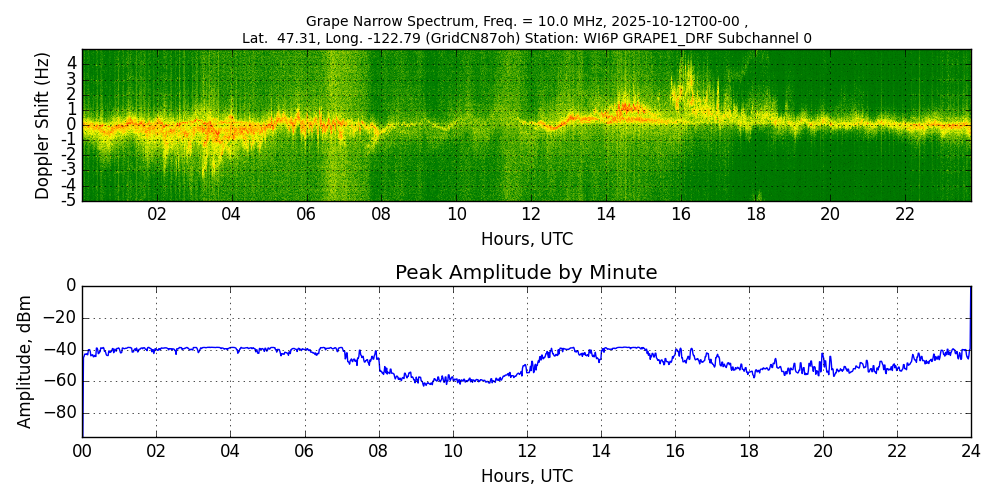Click "Hours, UTC" label below the spectrogram
The width and height of the screenshot is (1000, 500).
tap(526, 240)
